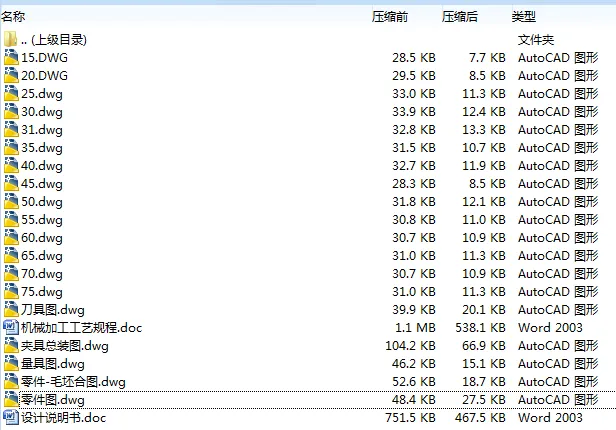Screen dimensions: 616x430
Task: Select file name 75.dwg
Action: pyautogui.click(x=42, y=293)
